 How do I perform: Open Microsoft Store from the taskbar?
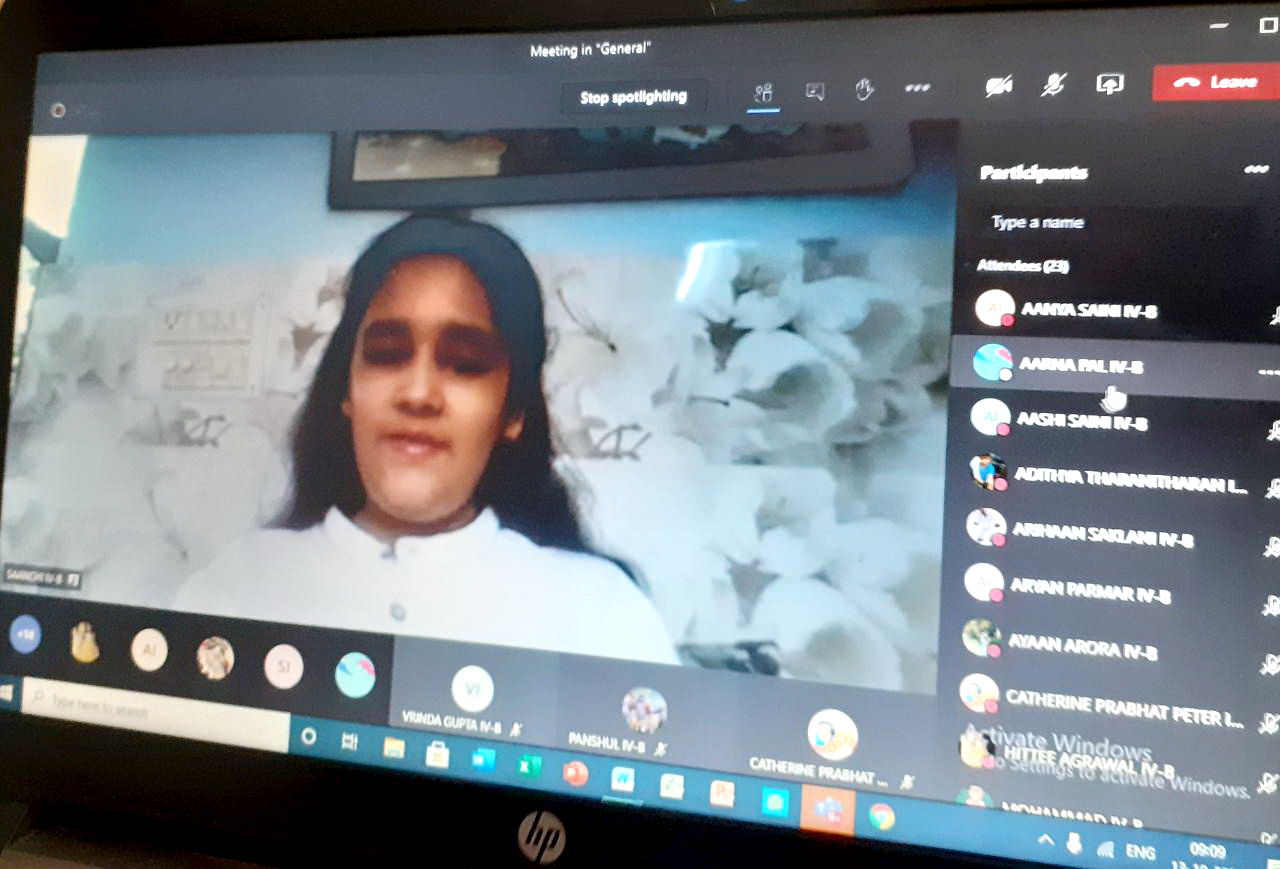(437, 754)
